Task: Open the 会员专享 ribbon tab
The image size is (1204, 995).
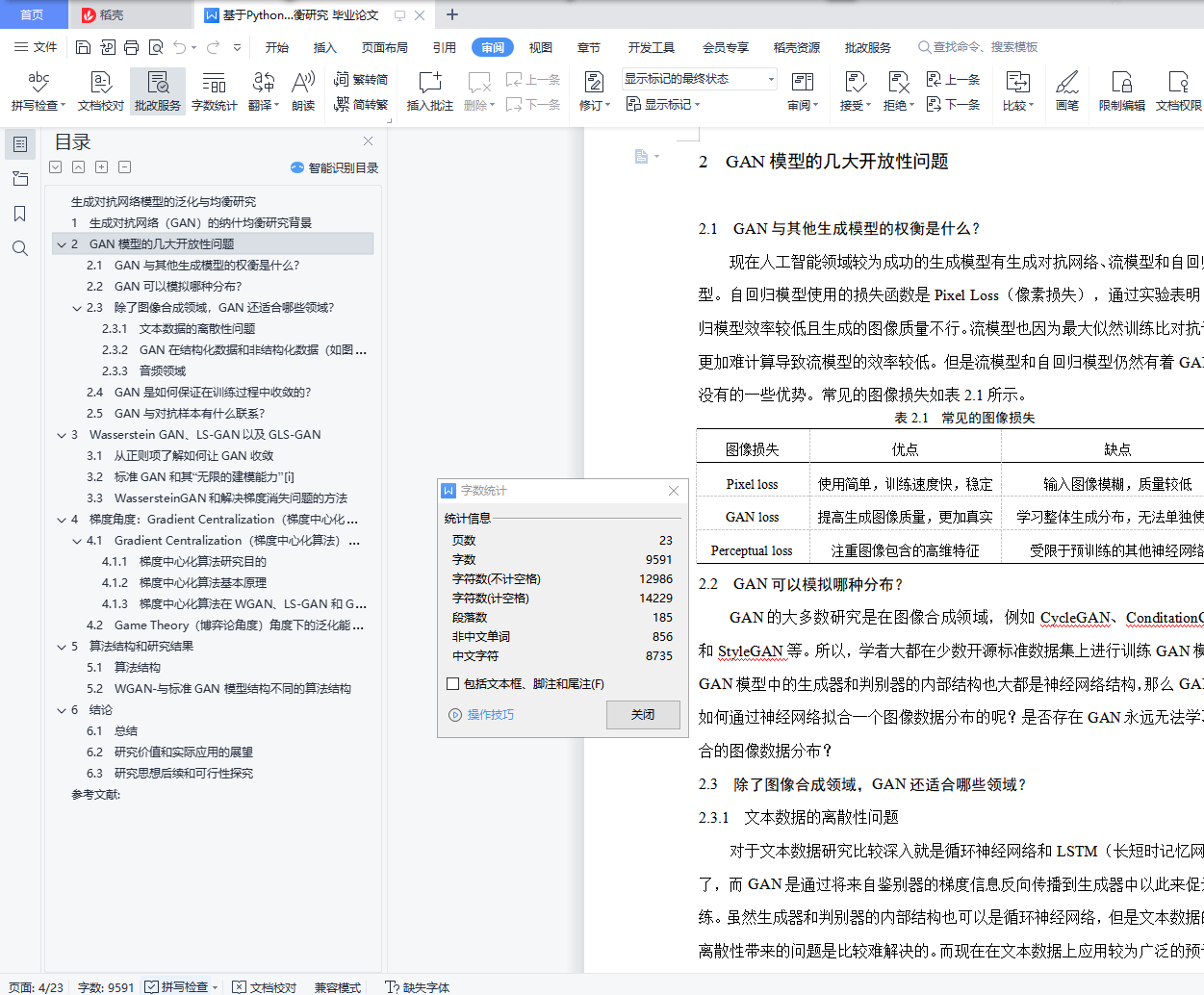Action: (726, 47)
